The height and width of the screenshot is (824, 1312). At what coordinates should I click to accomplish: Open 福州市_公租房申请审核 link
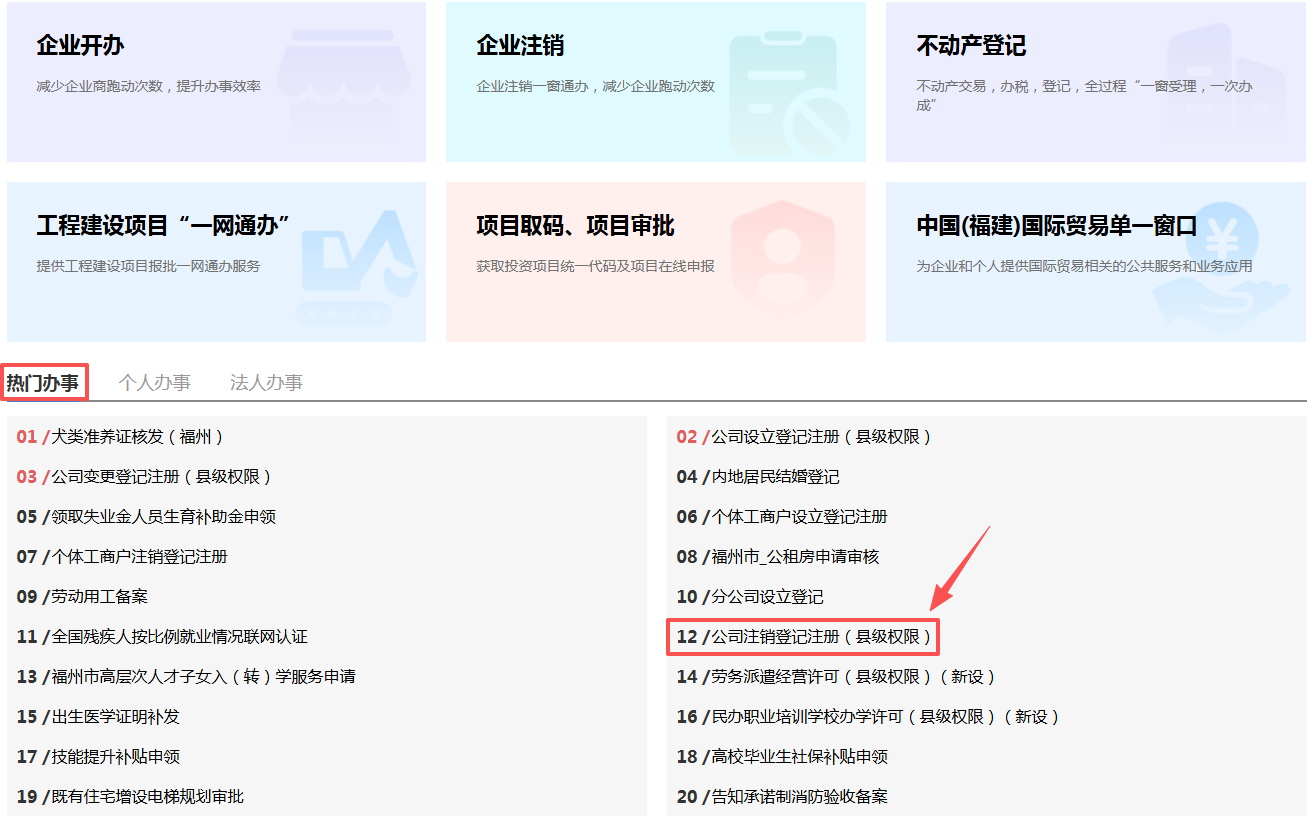point(794,557)
